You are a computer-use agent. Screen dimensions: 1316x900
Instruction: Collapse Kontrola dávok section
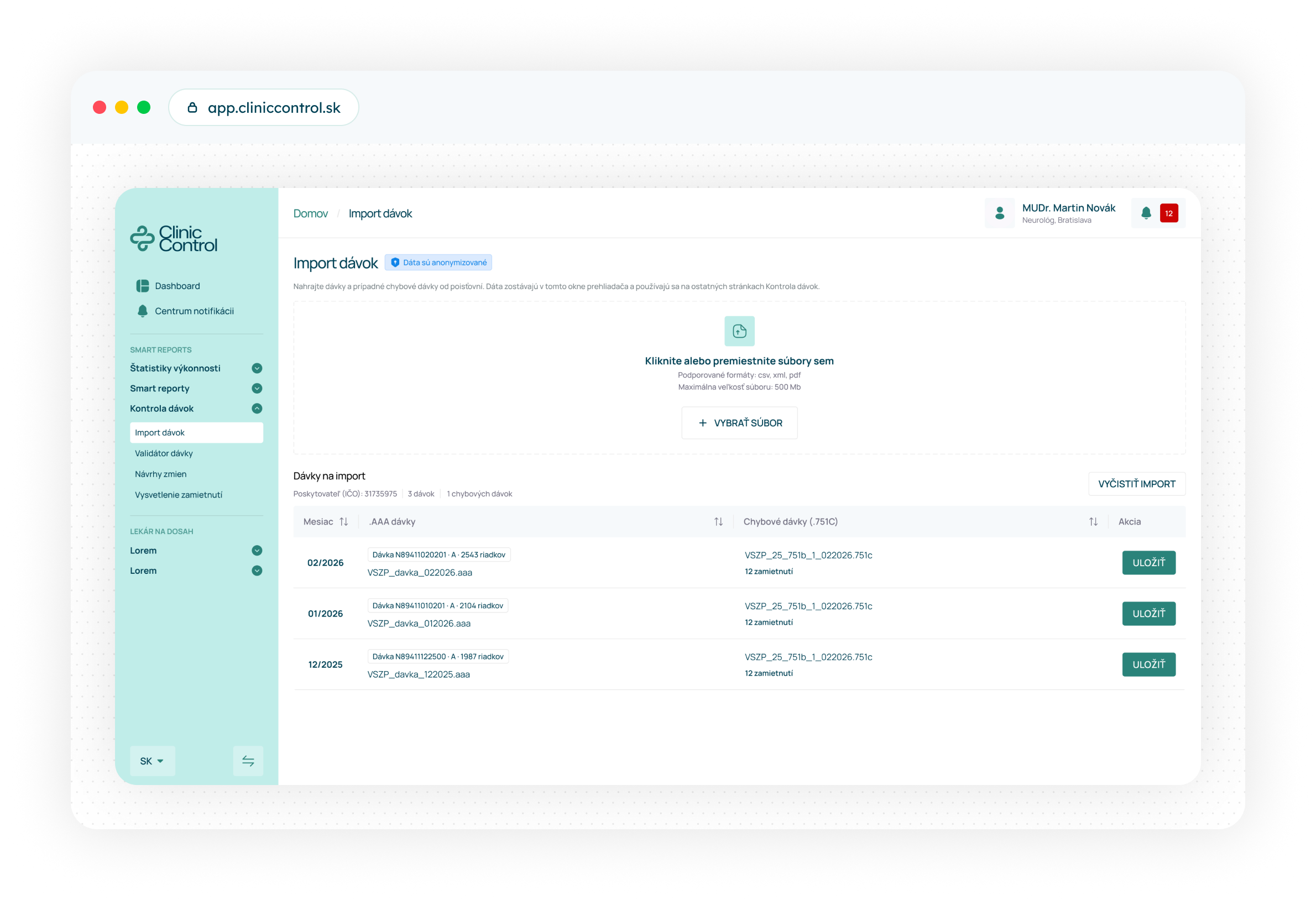point(257,409)
